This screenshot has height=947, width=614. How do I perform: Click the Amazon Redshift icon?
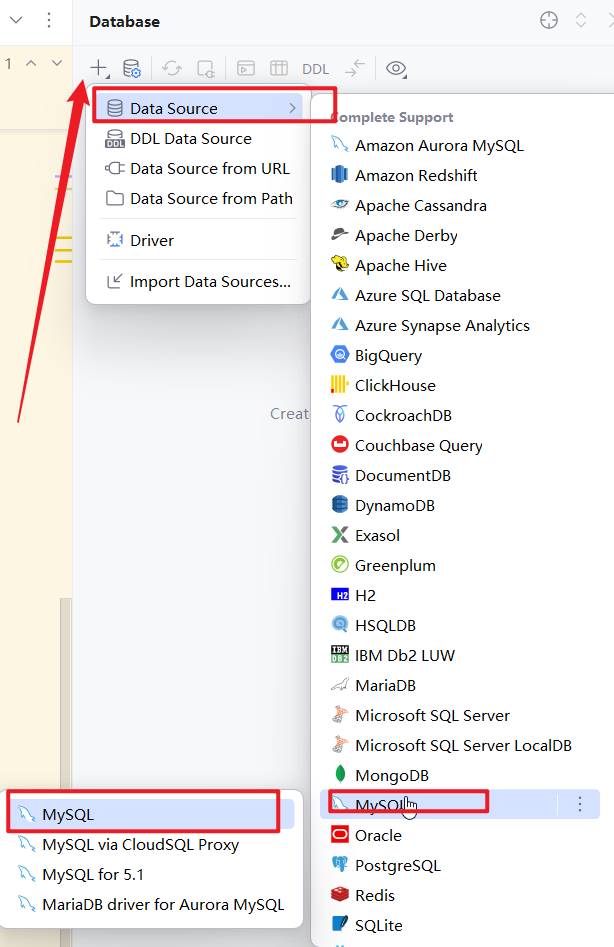(340, 175)
